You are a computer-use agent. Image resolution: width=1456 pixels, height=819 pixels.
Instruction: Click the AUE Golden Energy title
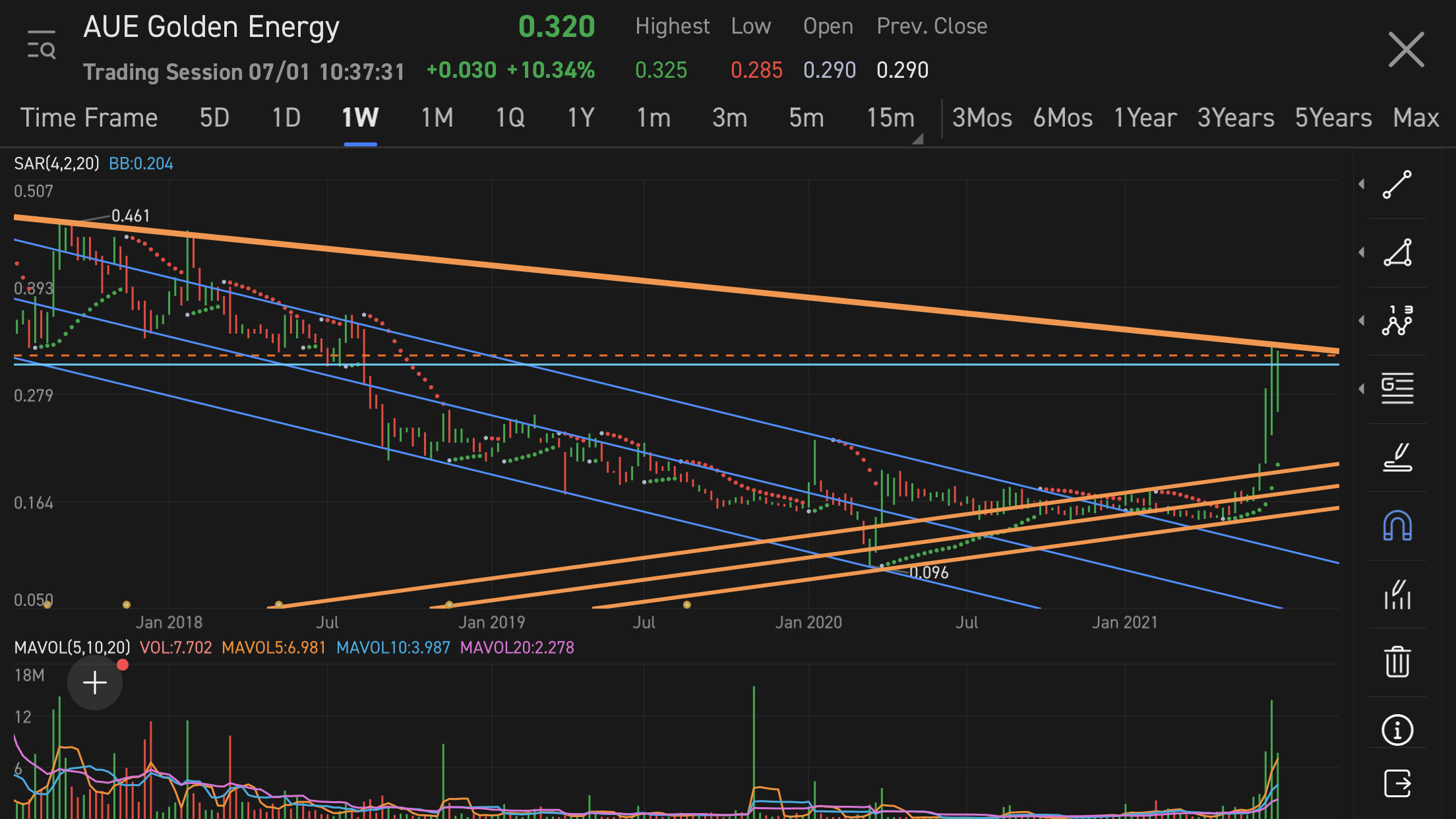point(211,28)
